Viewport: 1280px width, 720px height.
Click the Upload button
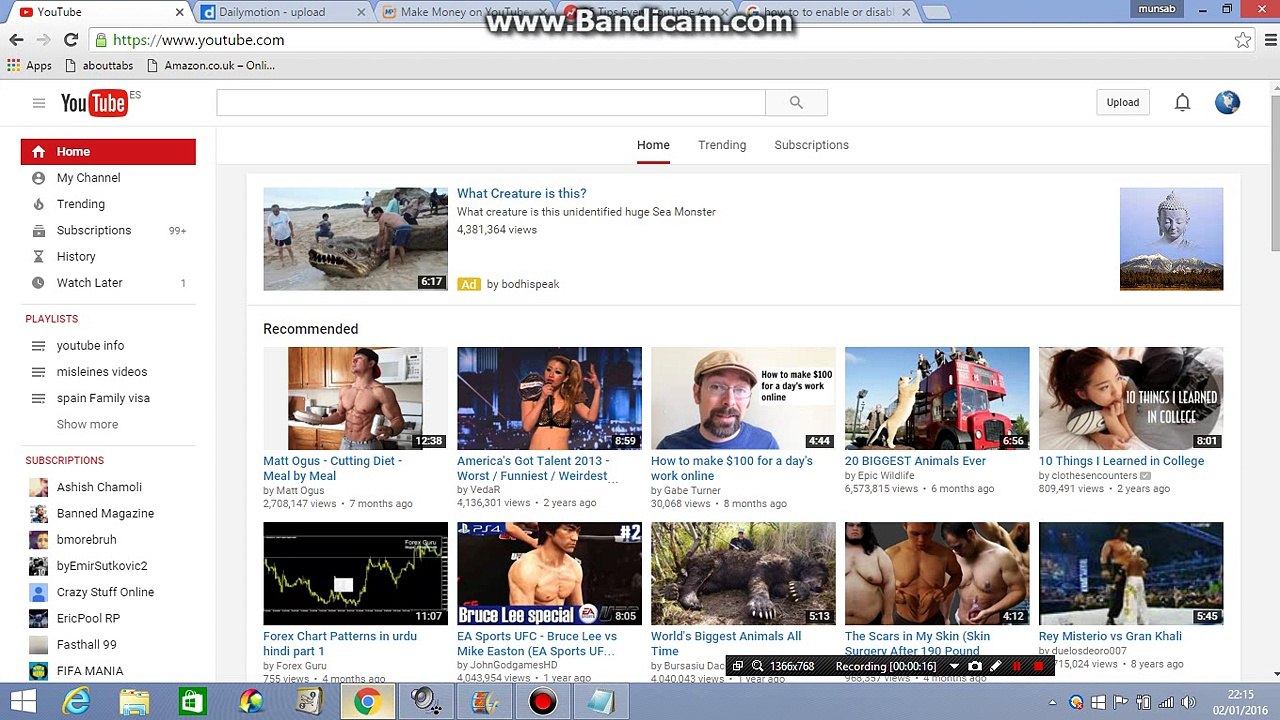tap(1122, 102)
